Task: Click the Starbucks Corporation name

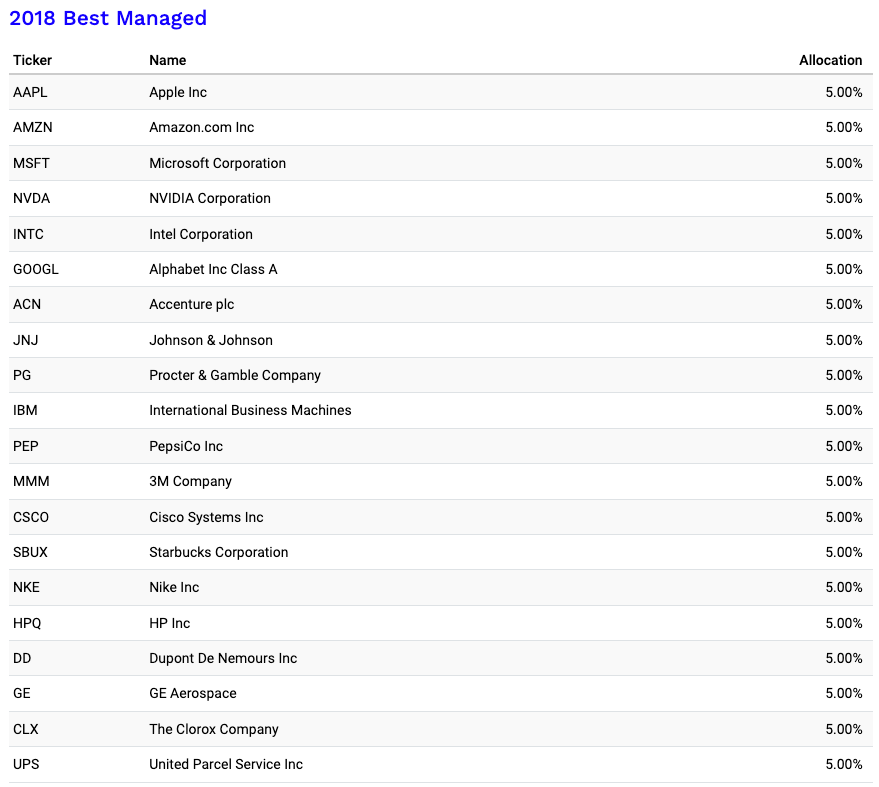Action: pyautogui.click(x=219, y=552)
